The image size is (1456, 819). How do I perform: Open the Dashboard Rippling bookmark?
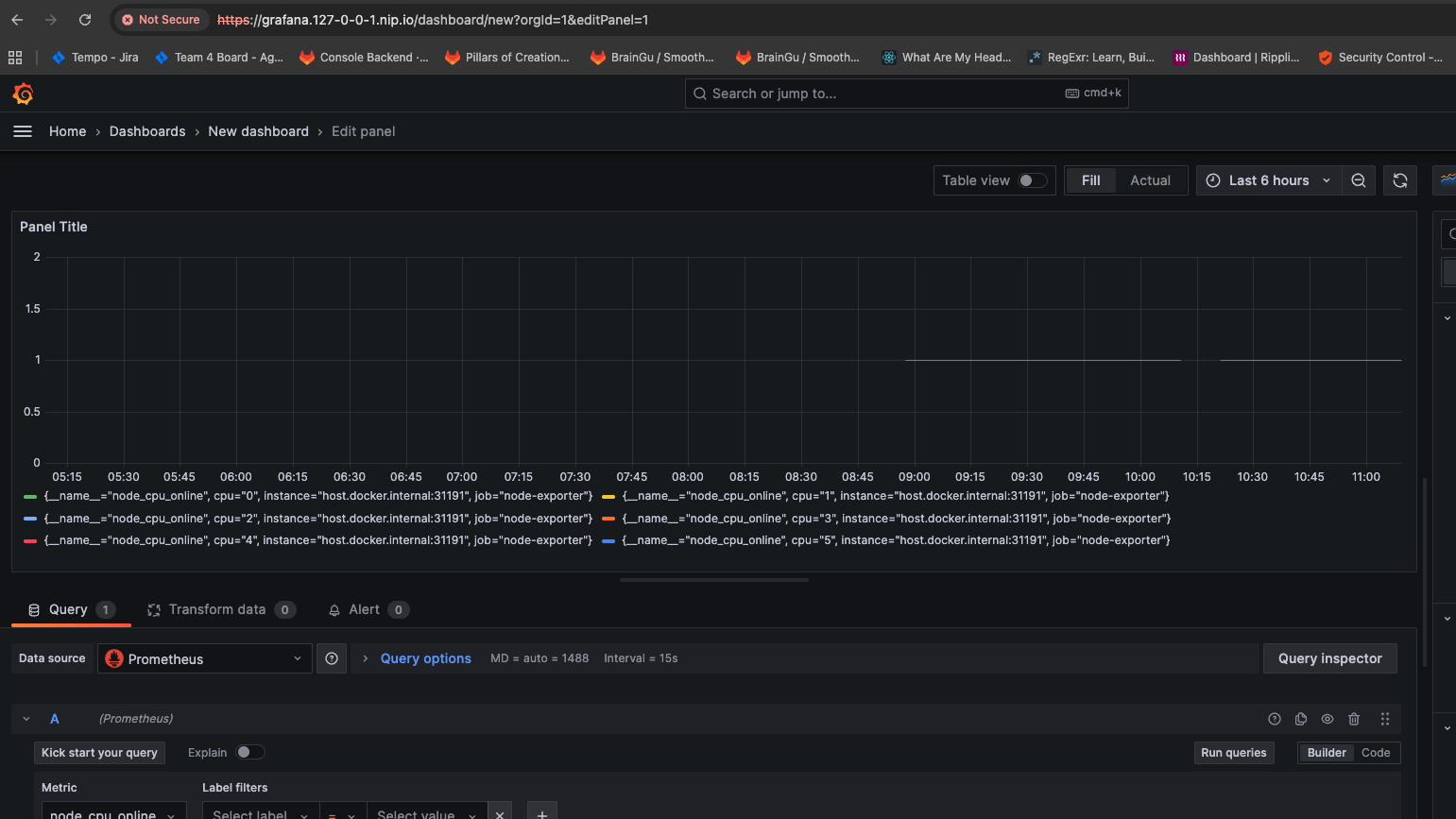pos(1237,58)
